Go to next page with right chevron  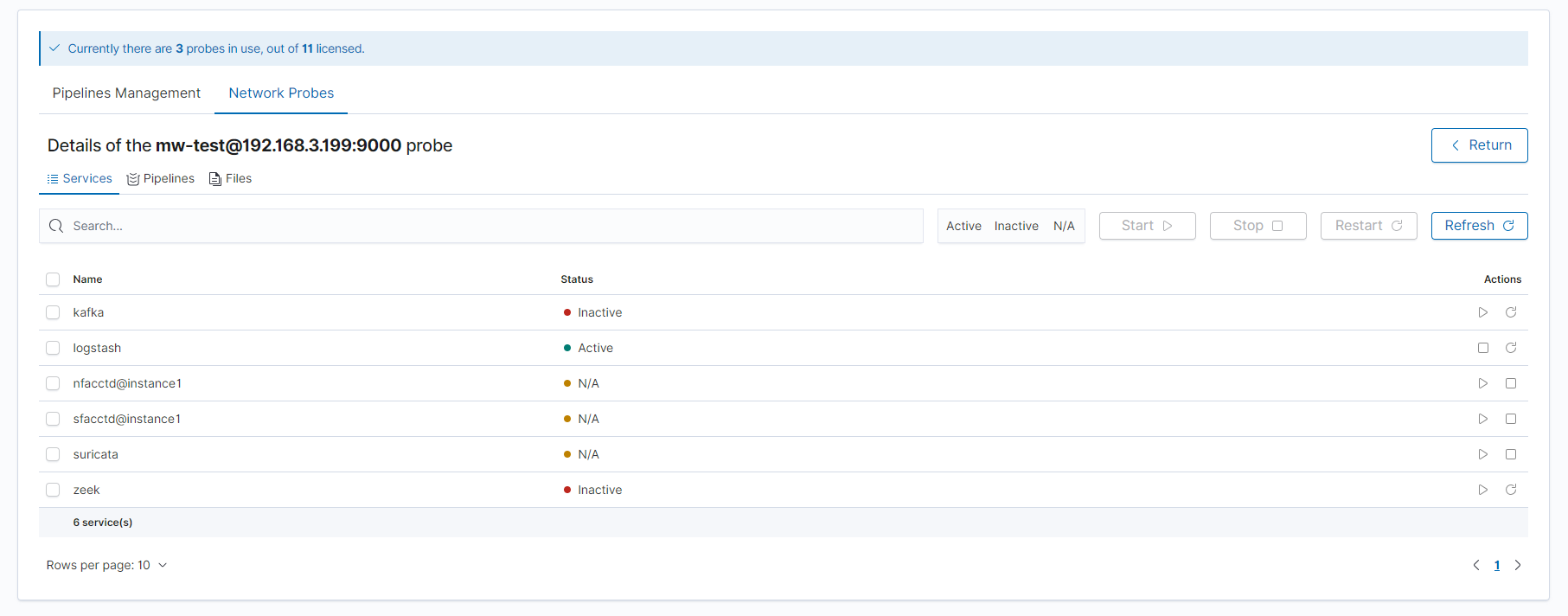click(1517, 565)
